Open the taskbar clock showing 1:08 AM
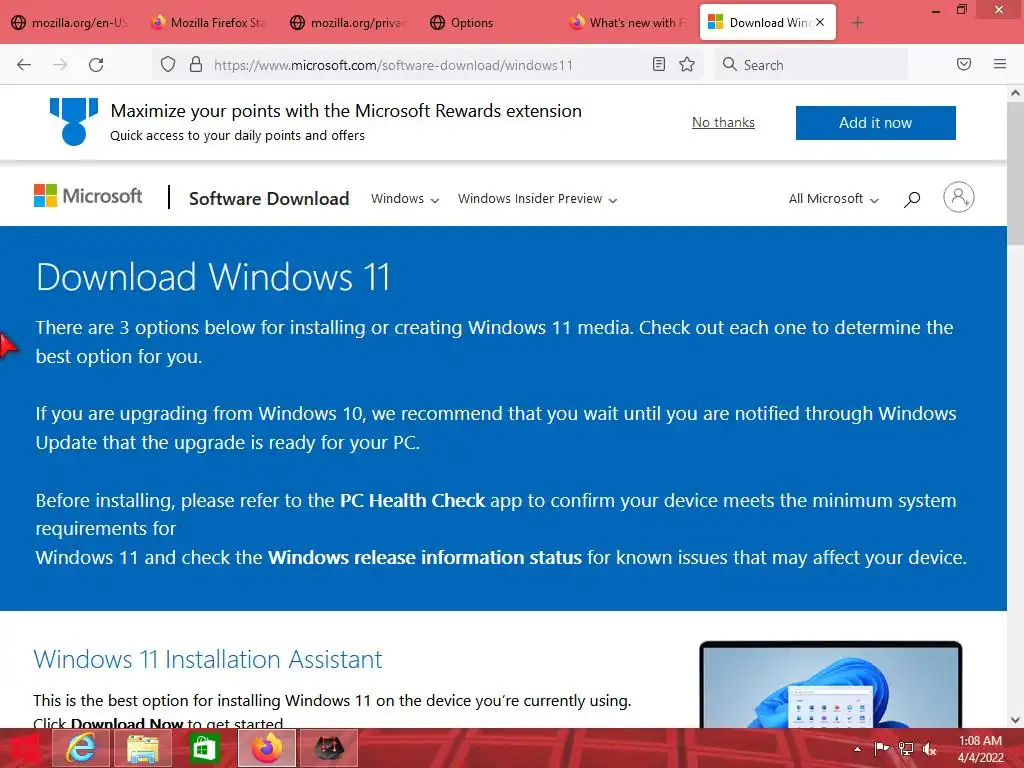The height and width of the screenshot is (768, 1024). (x=980, y=749)
